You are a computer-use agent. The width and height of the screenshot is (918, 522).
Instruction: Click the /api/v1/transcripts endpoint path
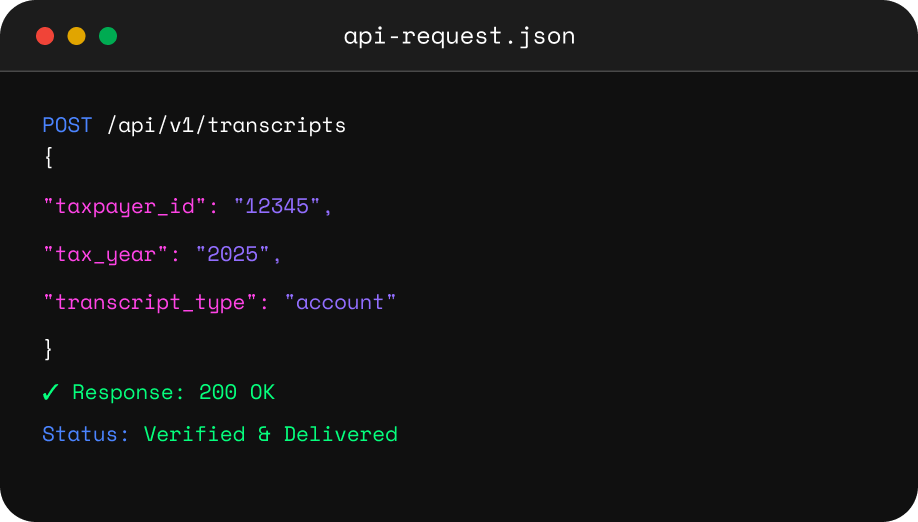coord(226,126)
